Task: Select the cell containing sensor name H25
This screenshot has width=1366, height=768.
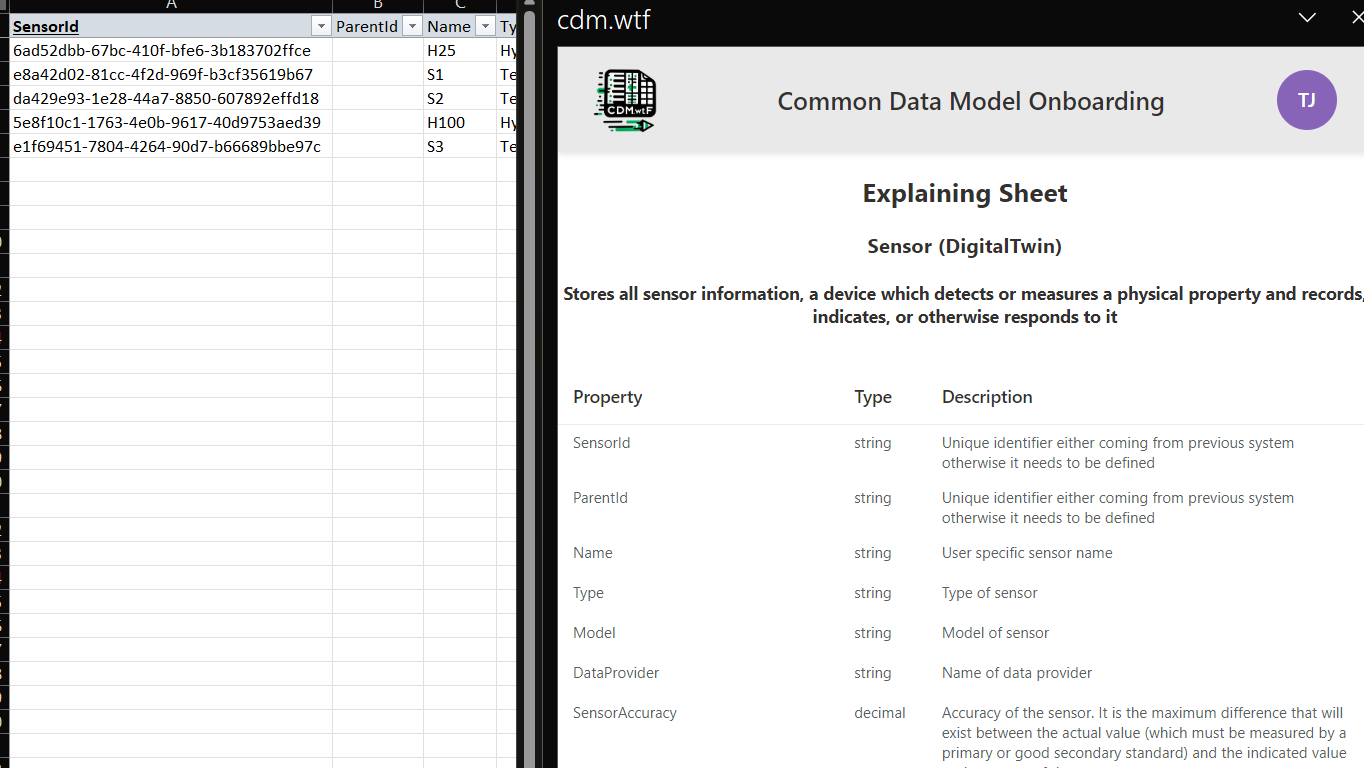Action: 459,51
